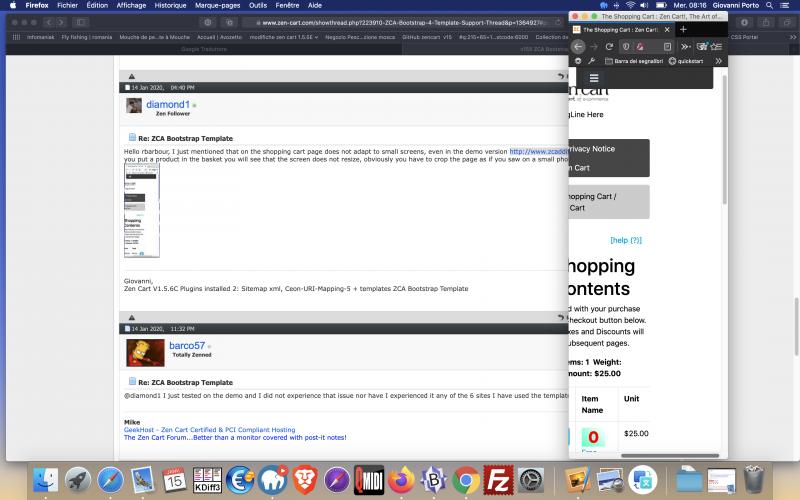Click Safari URL address field
Screen dimensions: 800x500
402,22
